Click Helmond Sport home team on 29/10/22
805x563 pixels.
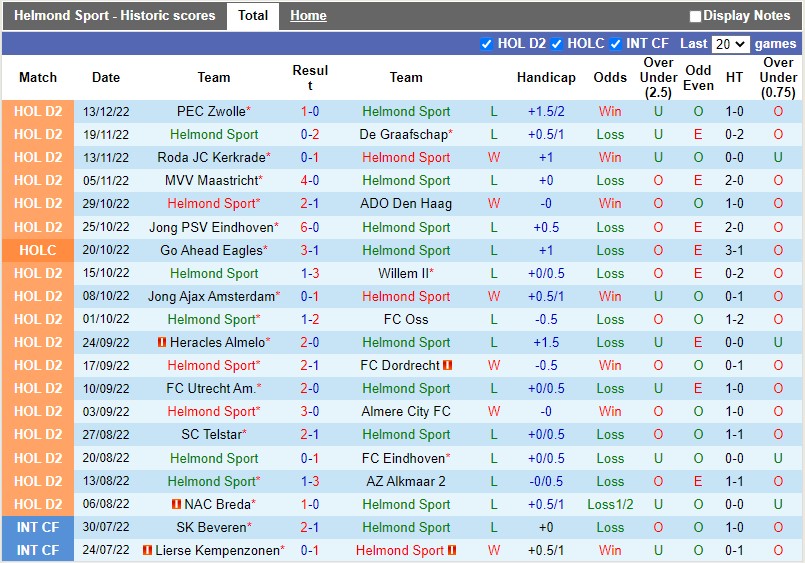[x=212, y=204]
